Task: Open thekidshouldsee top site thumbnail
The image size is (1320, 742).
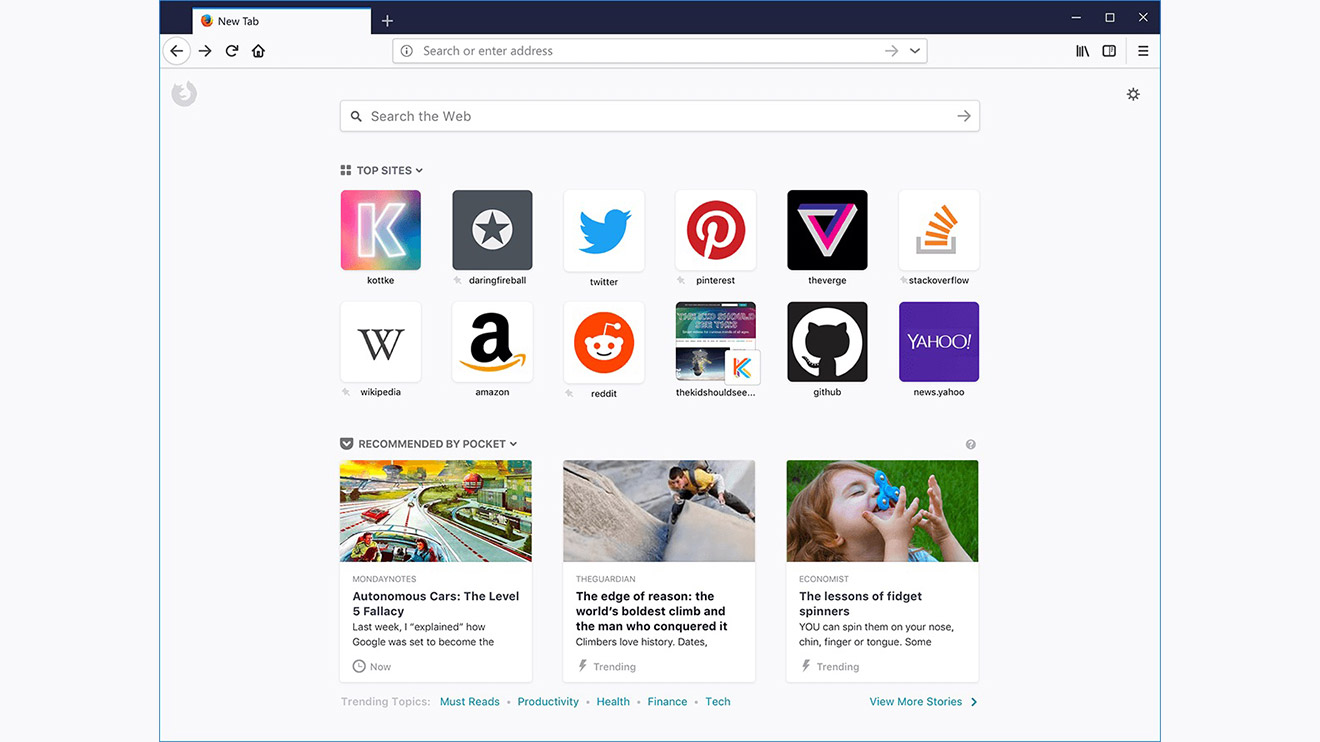Action: click(x=716, y=342)
